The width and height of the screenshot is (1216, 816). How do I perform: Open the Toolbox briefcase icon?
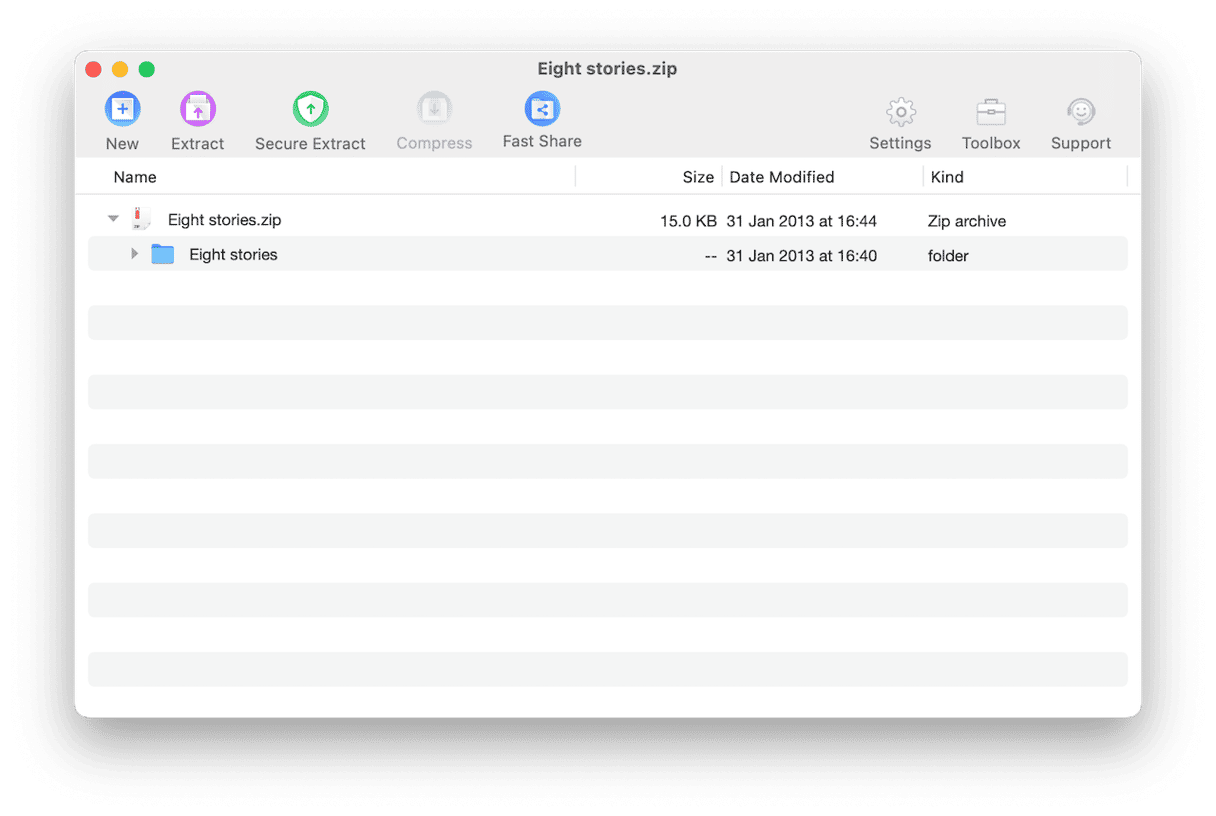pyautogui.click(x=991, y=112)
